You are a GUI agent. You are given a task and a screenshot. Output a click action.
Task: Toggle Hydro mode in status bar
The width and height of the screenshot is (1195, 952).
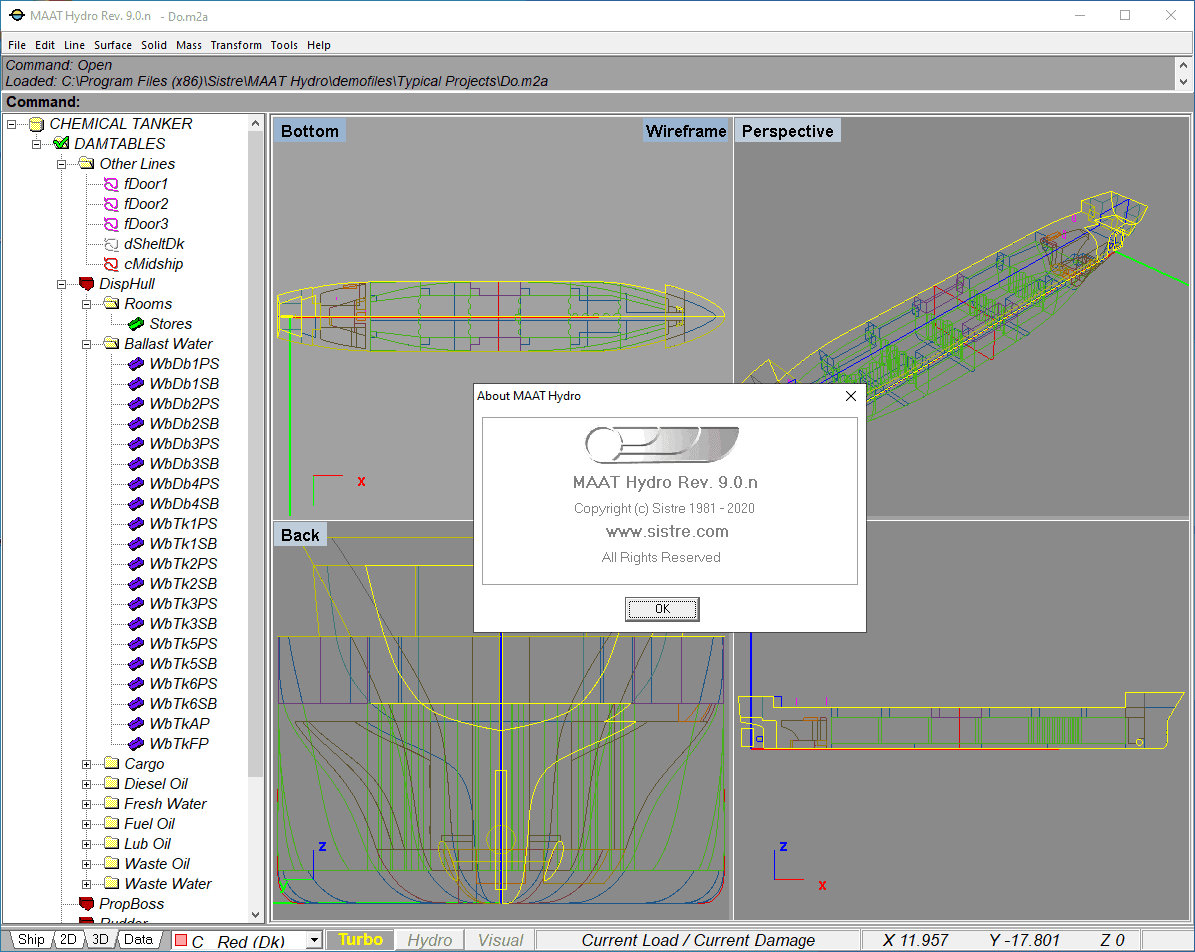(x=430, y=940)
